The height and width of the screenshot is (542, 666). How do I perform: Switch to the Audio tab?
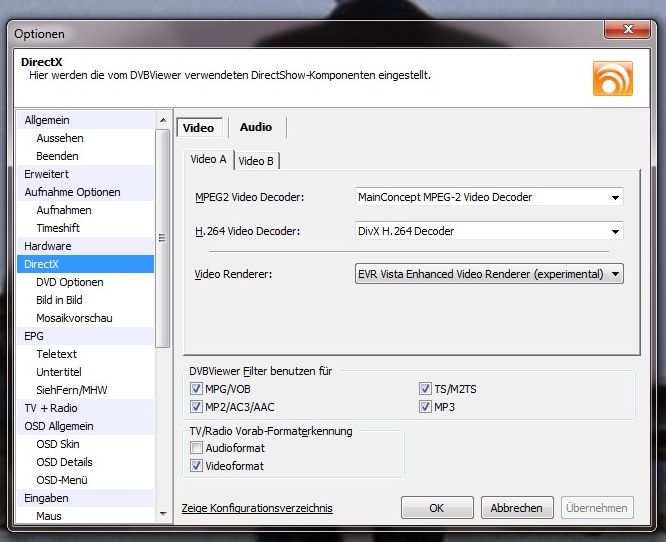tap(256, 127)
